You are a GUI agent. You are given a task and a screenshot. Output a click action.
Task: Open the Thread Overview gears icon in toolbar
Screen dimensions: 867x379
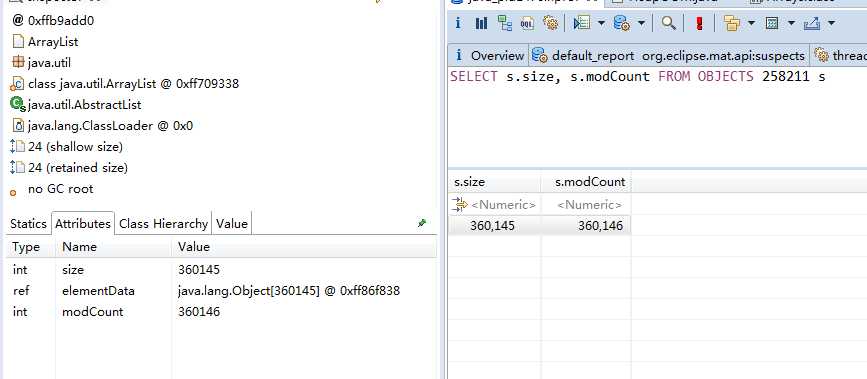pyautogui.click(x=550, y=23)
